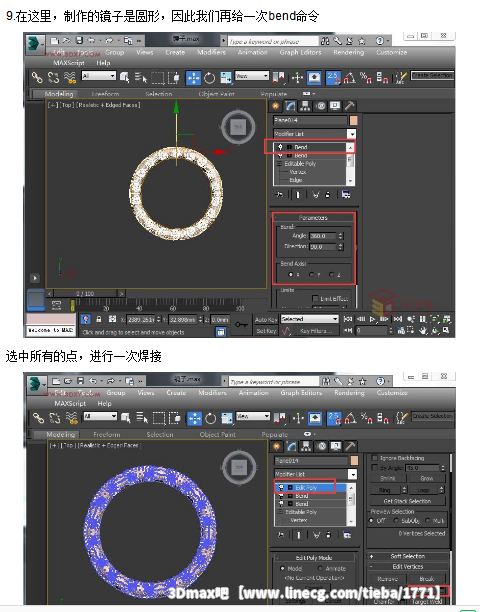Click Remove Modifier trash icon in second screenshot

point(329,535)
